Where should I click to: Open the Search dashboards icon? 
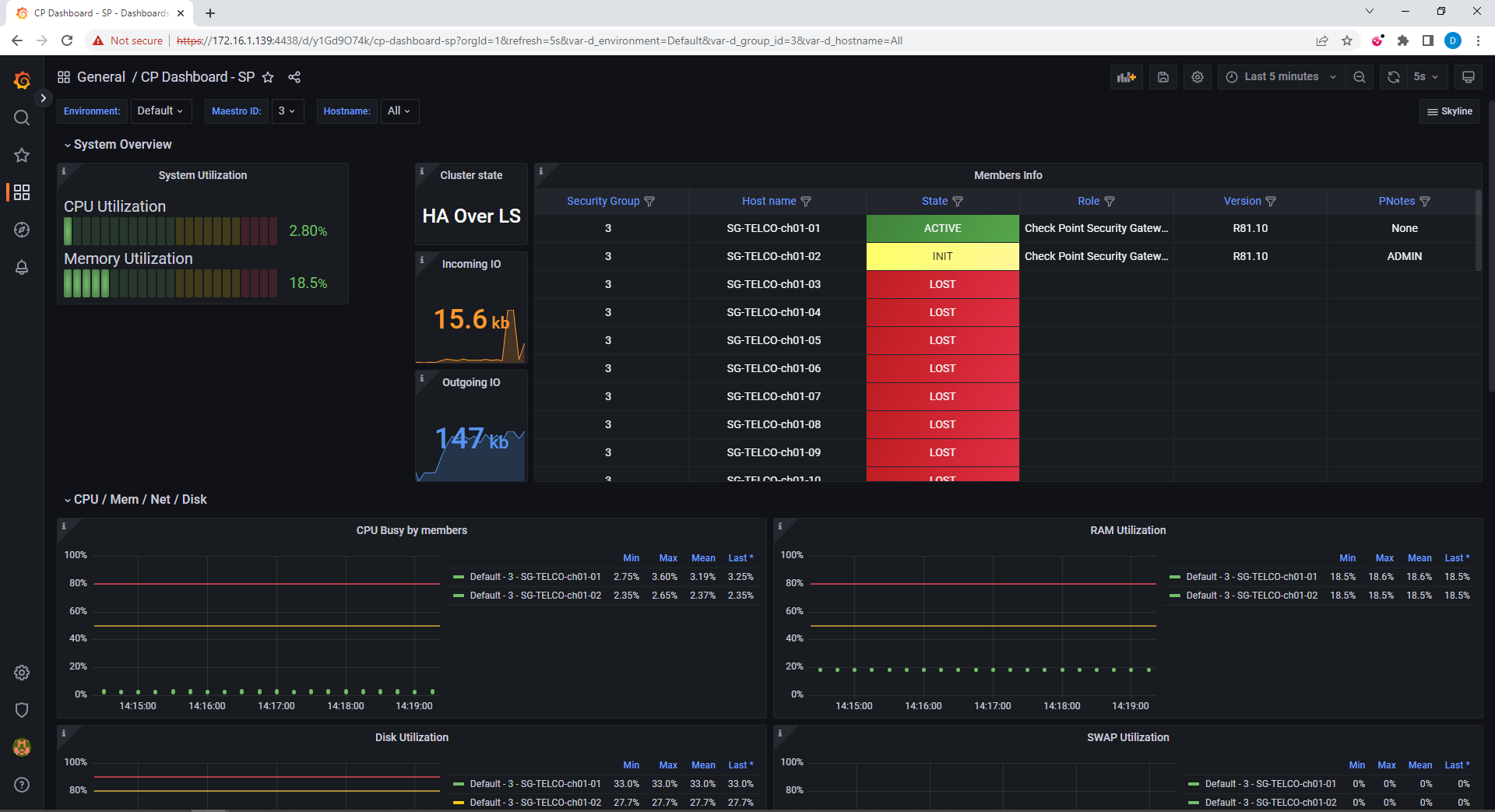tap(22, 118)
